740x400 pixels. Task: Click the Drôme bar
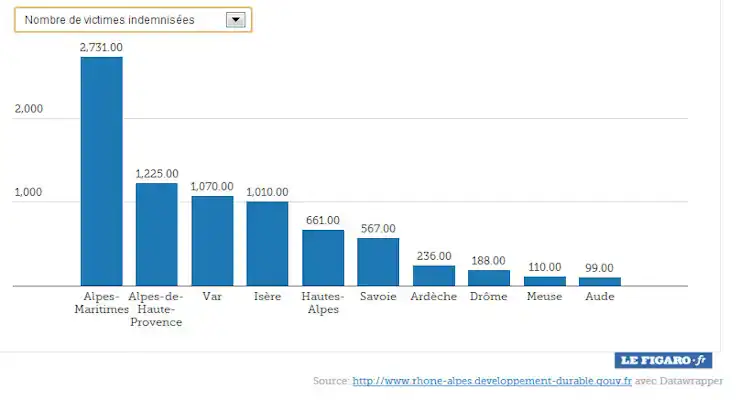coord(489,278)
